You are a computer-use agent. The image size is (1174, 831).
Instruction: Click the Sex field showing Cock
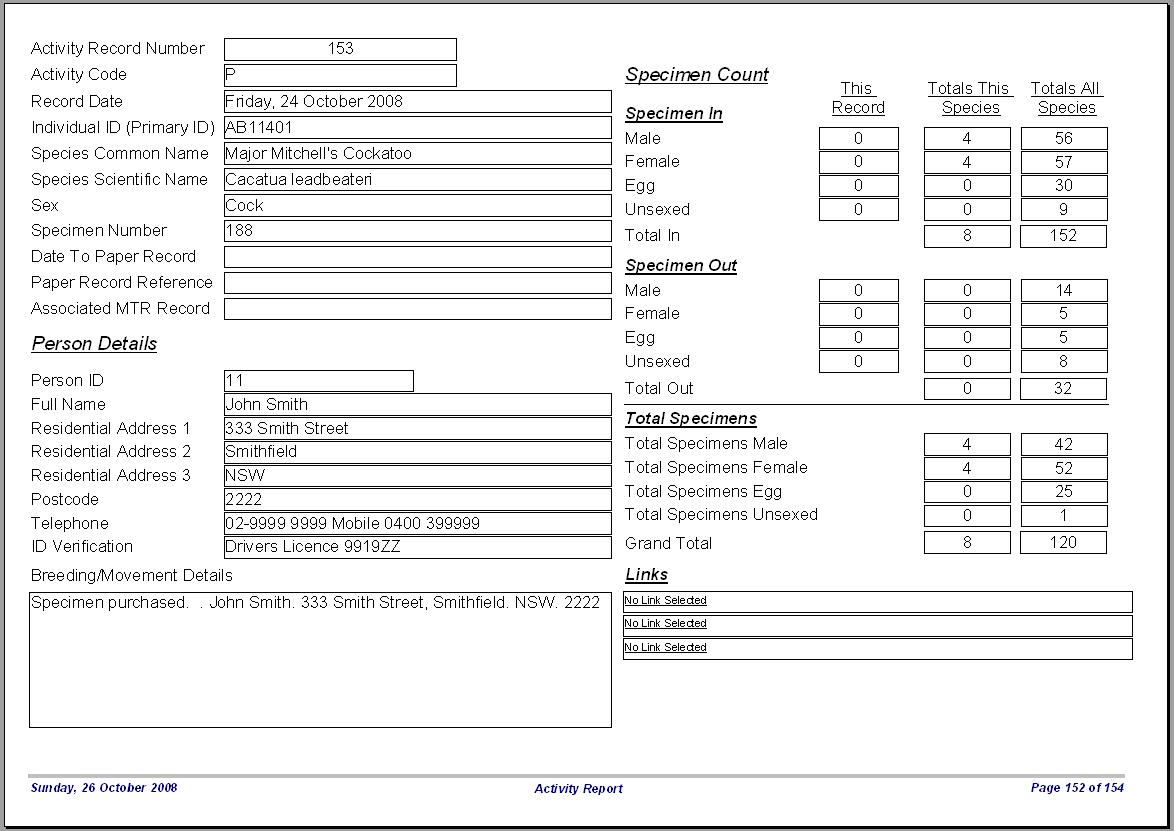click(x=418, y=206)
